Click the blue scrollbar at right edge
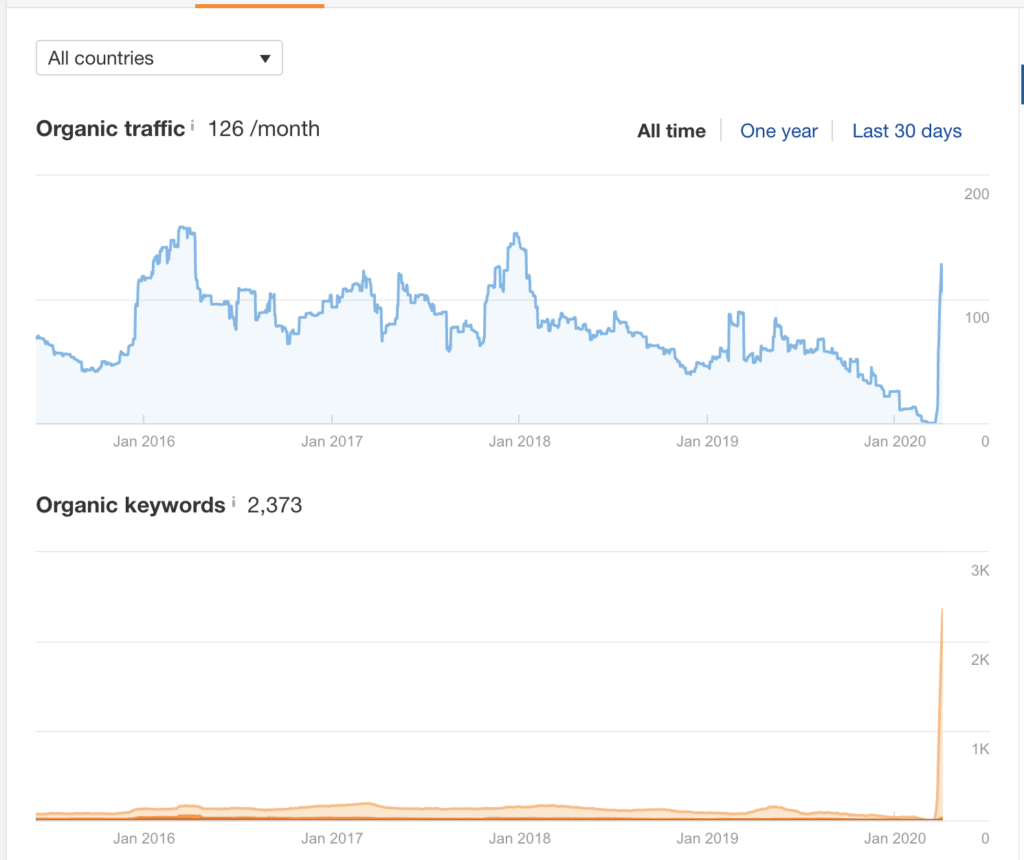The width and height of the screenshot is (1024, 860). click(1021, 84)
